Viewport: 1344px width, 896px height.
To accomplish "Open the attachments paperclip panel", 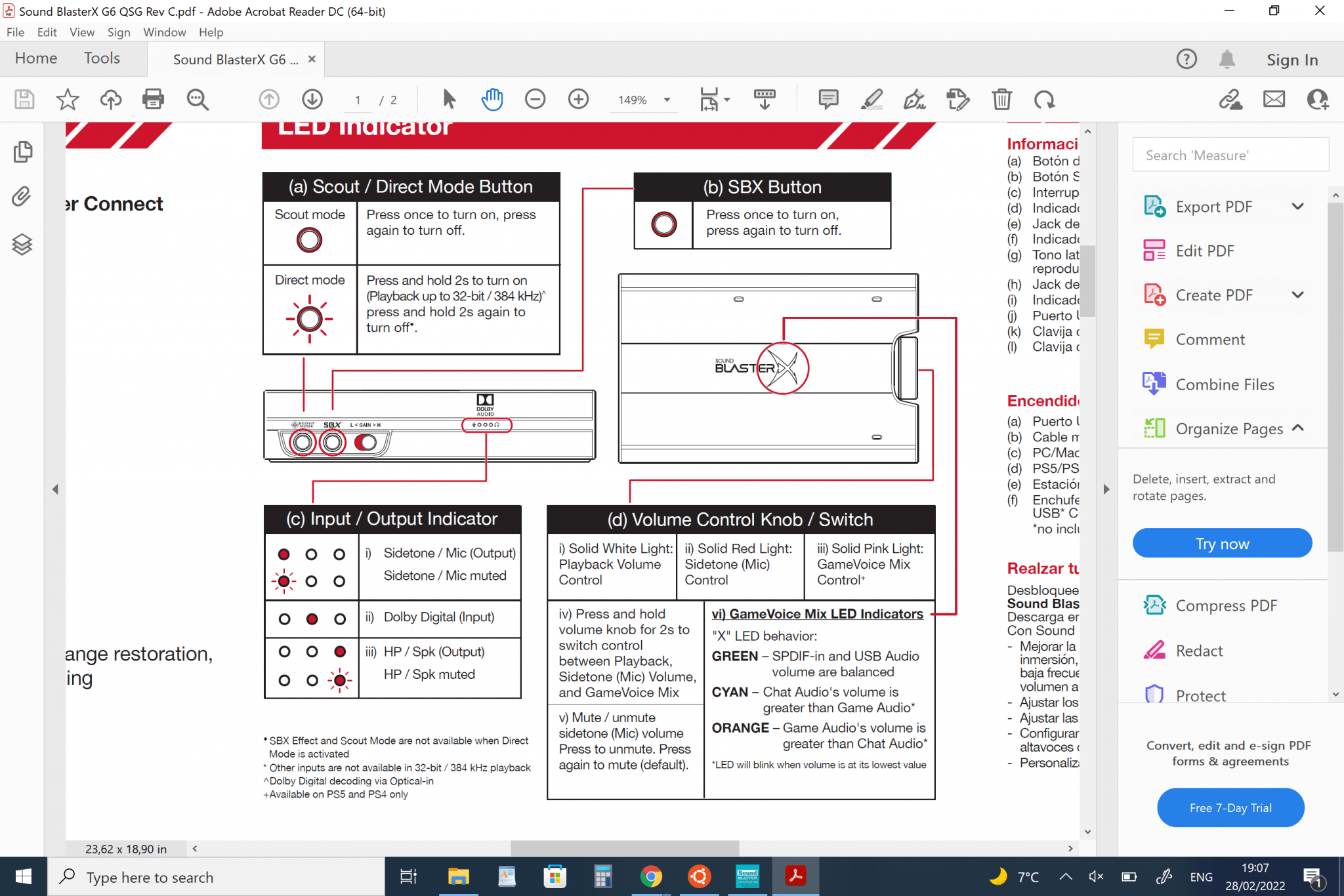I will (x=22, y=197).
